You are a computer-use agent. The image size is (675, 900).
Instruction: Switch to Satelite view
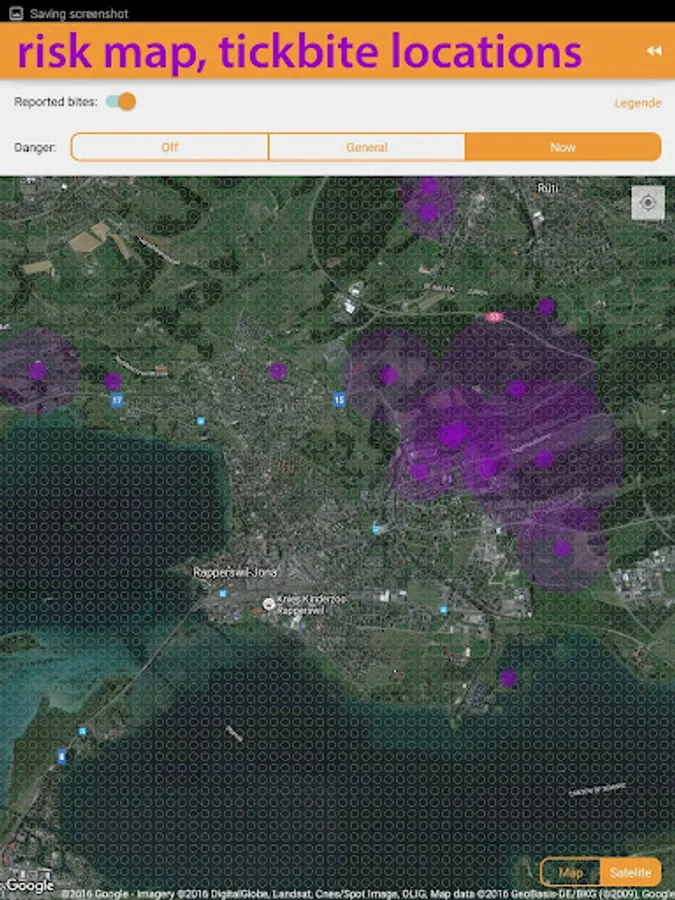630,872
